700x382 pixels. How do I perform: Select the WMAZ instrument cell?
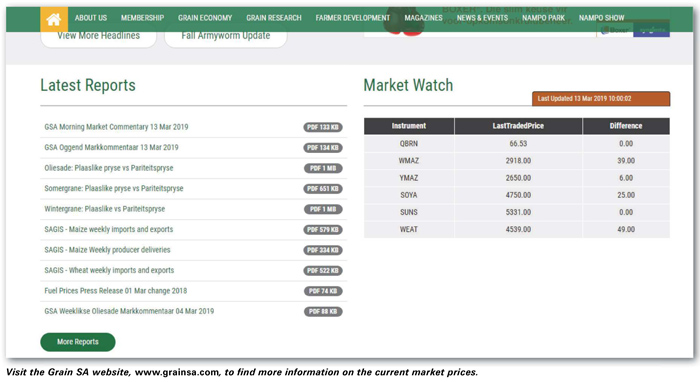[409, 161]
